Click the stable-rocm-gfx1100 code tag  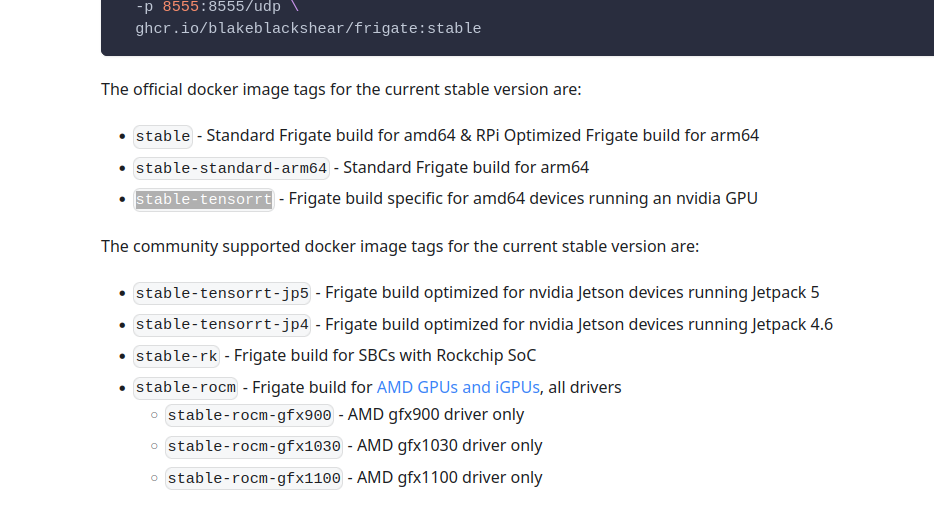click(x=254, y=478)
